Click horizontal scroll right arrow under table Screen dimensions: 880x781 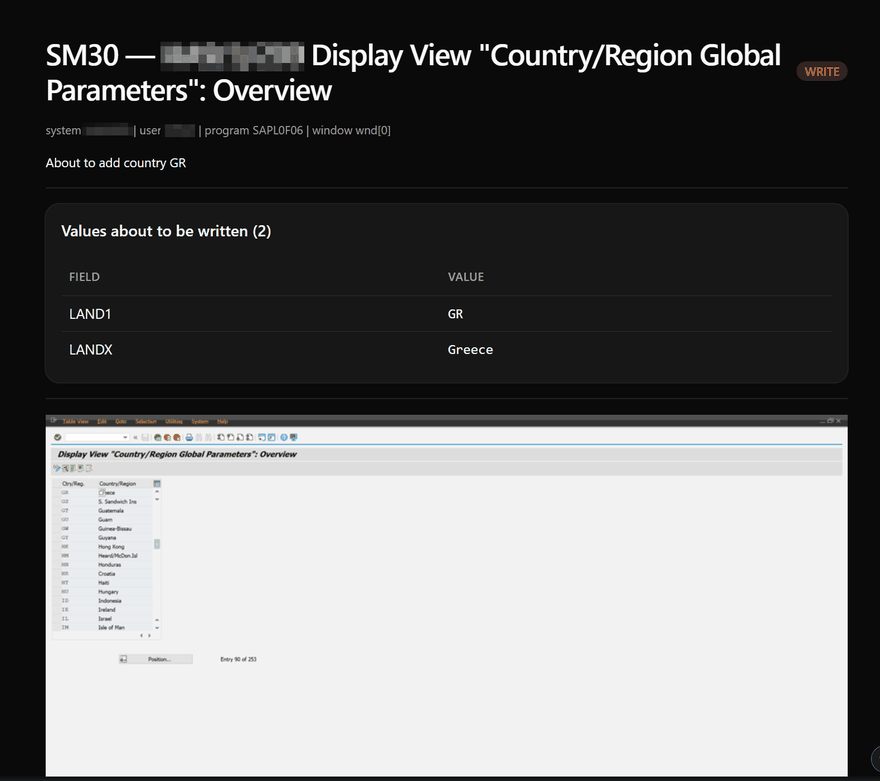pyautogui.click(x=149, y=636)
